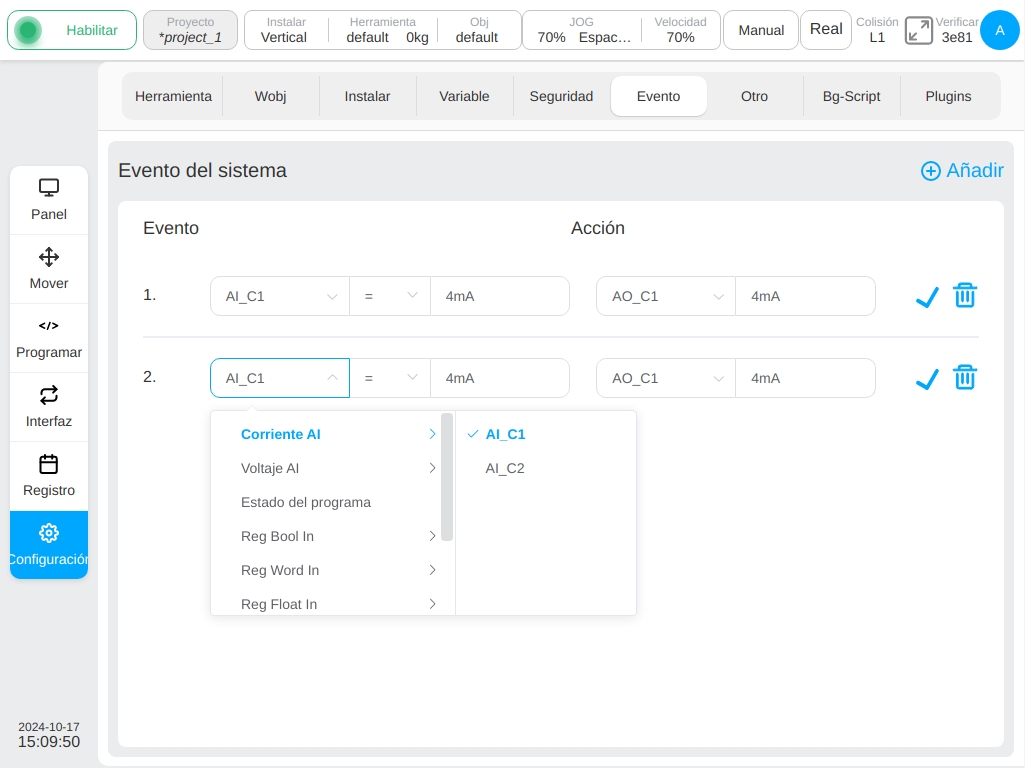Open the Programar sidebar page
The image size is (1025, 768).
[x=49, y=339]
